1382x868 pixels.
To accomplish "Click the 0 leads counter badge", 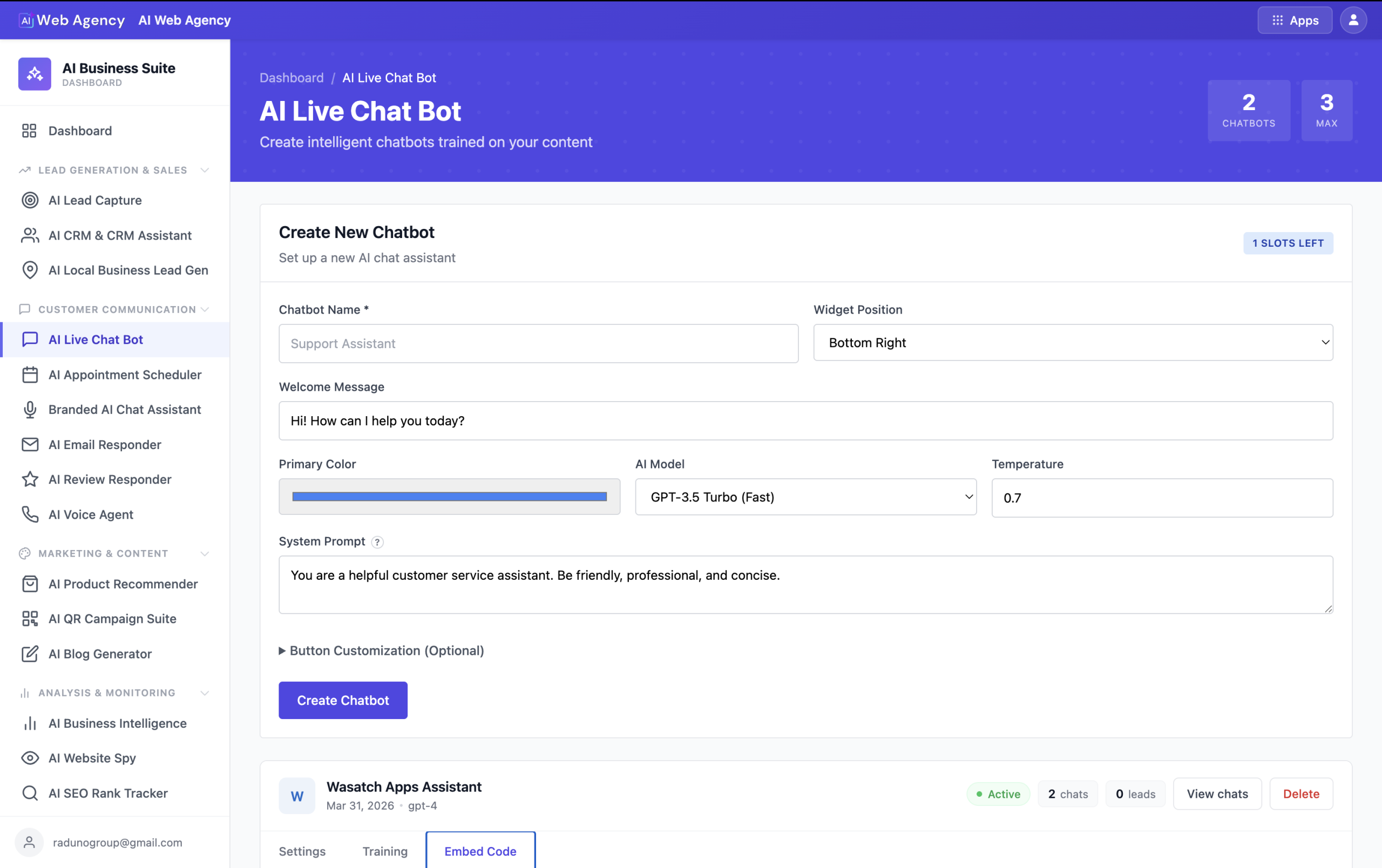I will [x=1135, y=794].
